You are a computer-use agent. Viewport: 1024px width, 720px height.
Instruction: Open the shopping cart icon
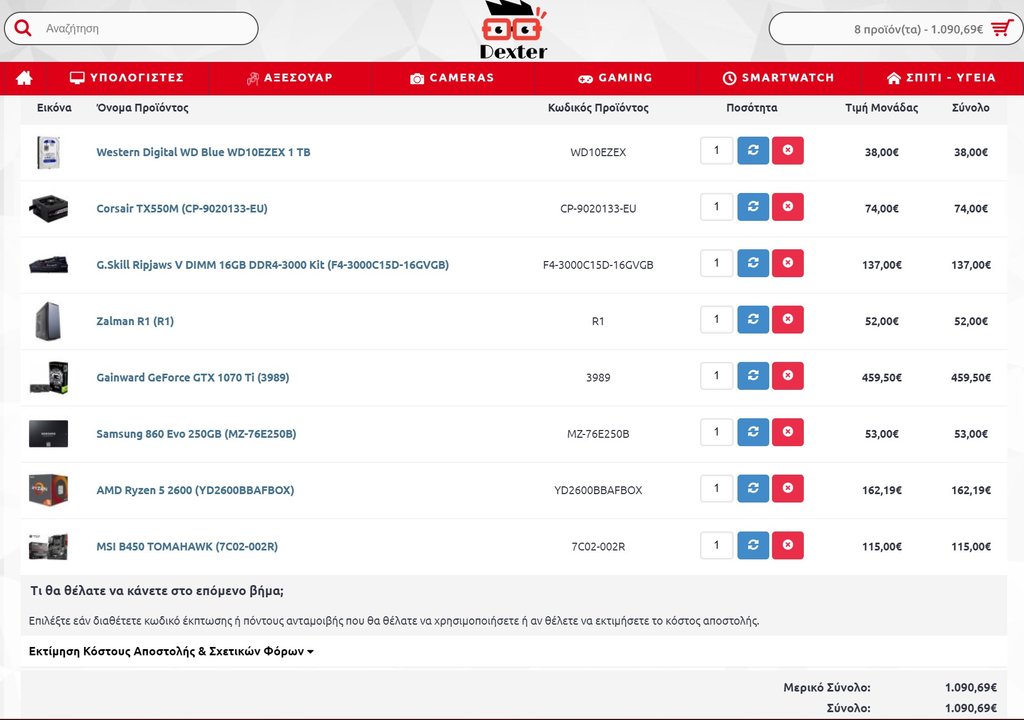(x=1002, y=29)
